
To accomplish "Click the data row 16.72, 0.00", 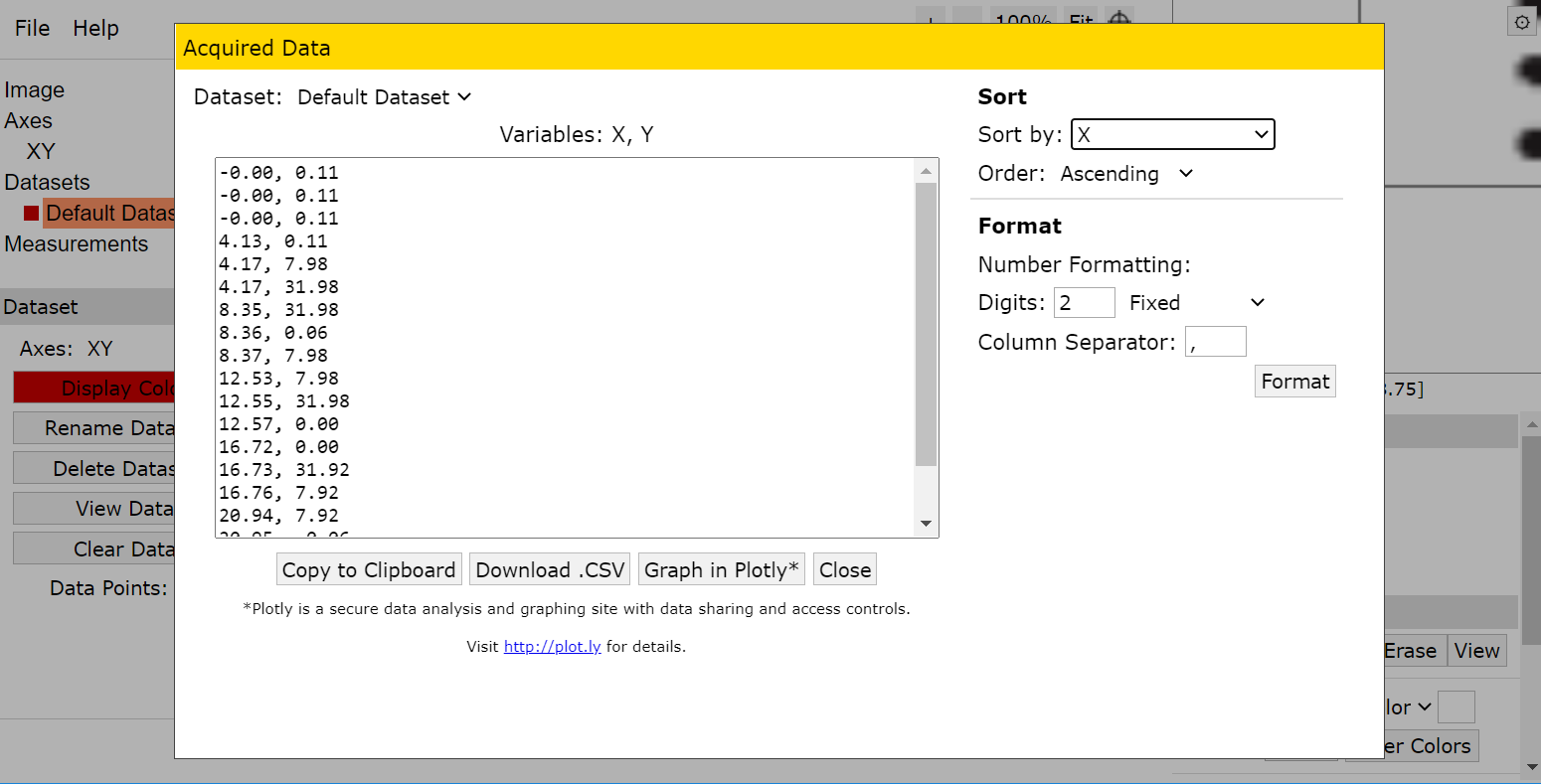I will pyautogui.click(x=279, y=446).
